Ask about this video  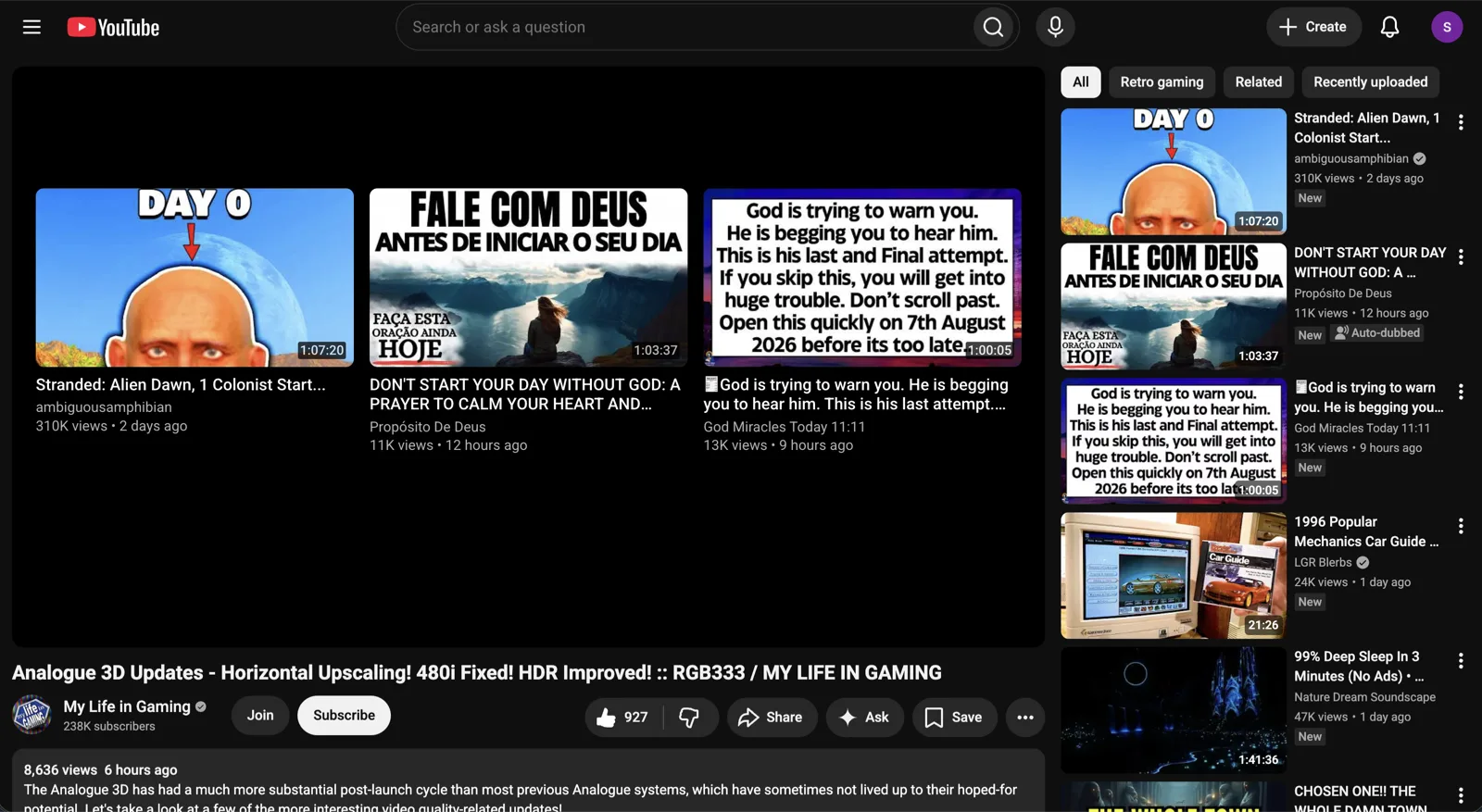pos(864,718)
